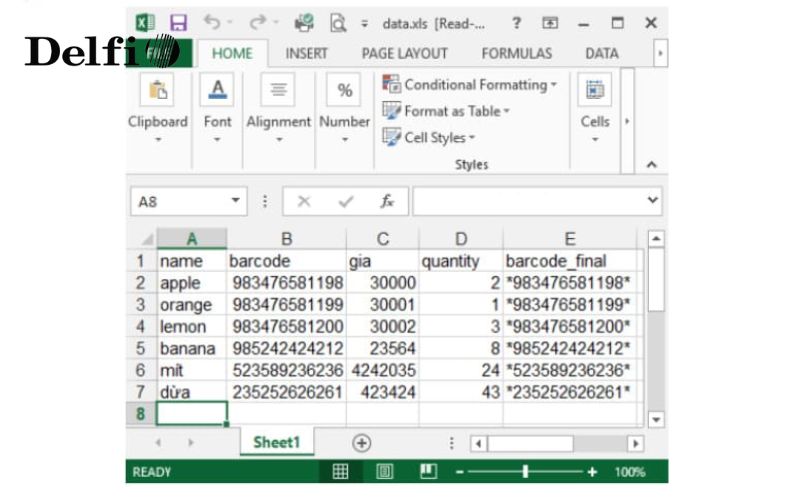
Task: Open the FORMULAS ribbon tab
Action: tap(516, 53)
